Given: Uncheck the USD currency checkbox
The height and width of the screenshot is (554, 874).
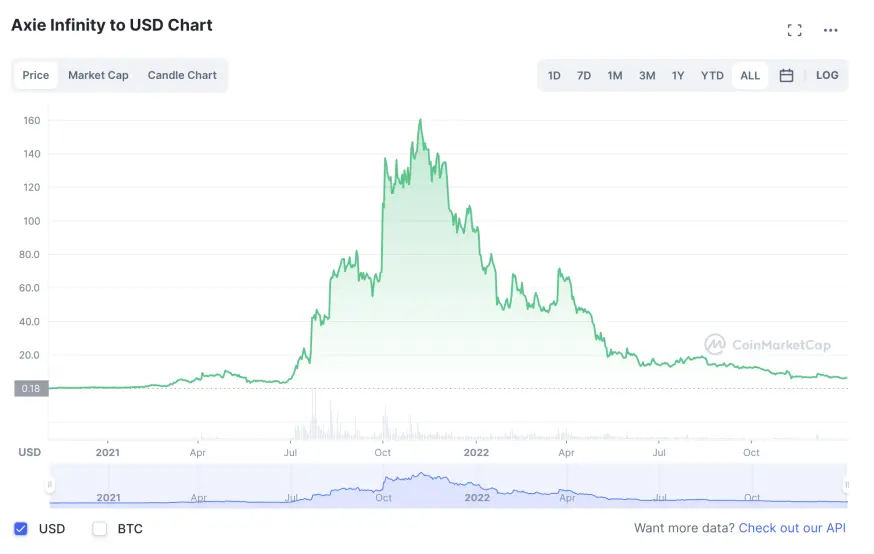Looking at the screenshot, I should click(x=21, y=528).
